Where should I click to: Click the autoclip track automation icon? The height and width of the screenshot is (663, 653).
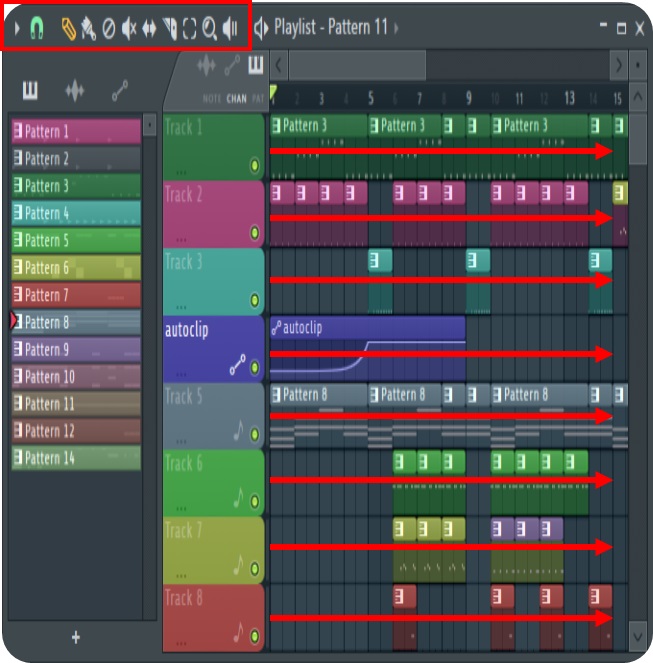[x=238, y=364]
